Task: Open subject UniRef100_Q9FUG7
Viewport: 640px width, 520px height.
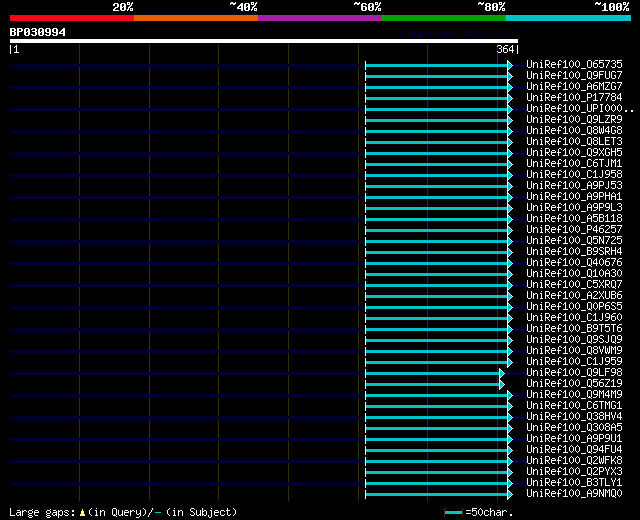Action: click(574, 75)
